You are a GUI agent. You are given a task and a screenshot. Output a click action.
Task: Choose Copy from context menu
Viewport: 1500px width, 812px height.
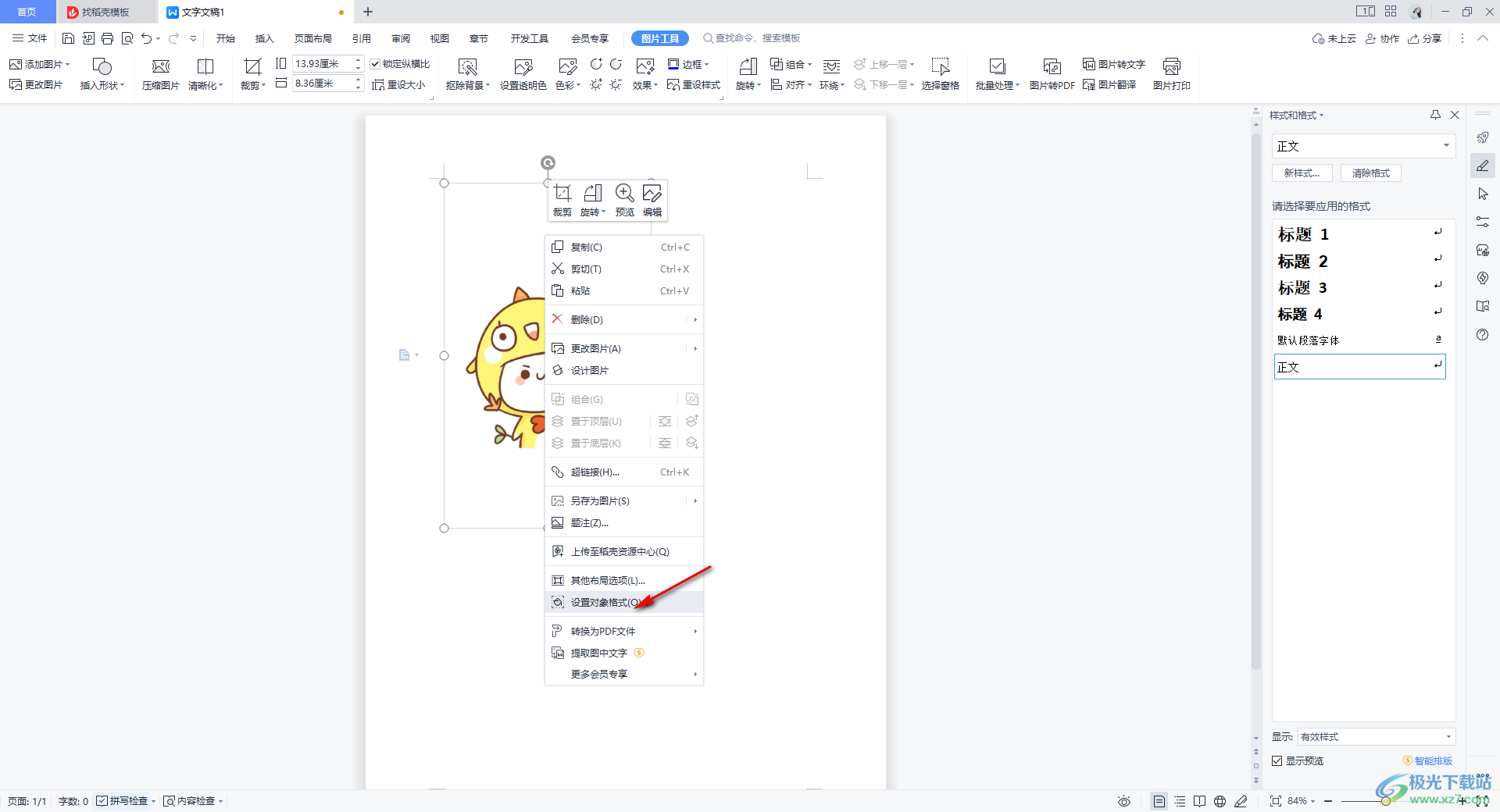623,248
